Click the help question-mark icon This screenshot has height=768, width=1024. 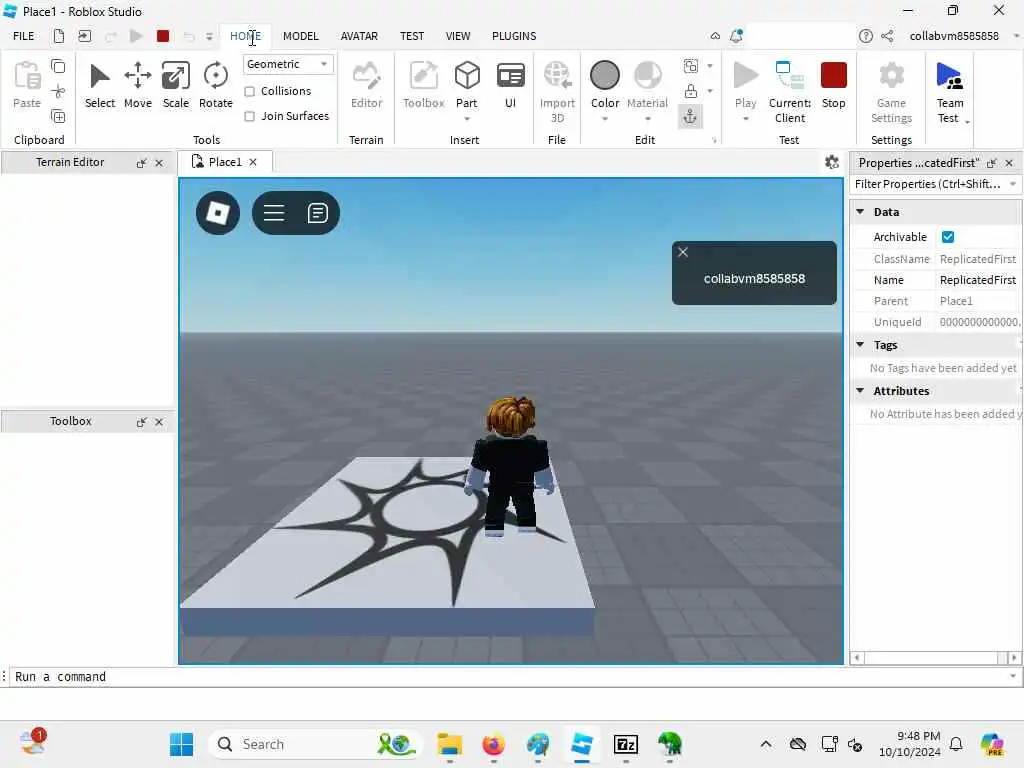pyautogui.click(x=865, y=36)
